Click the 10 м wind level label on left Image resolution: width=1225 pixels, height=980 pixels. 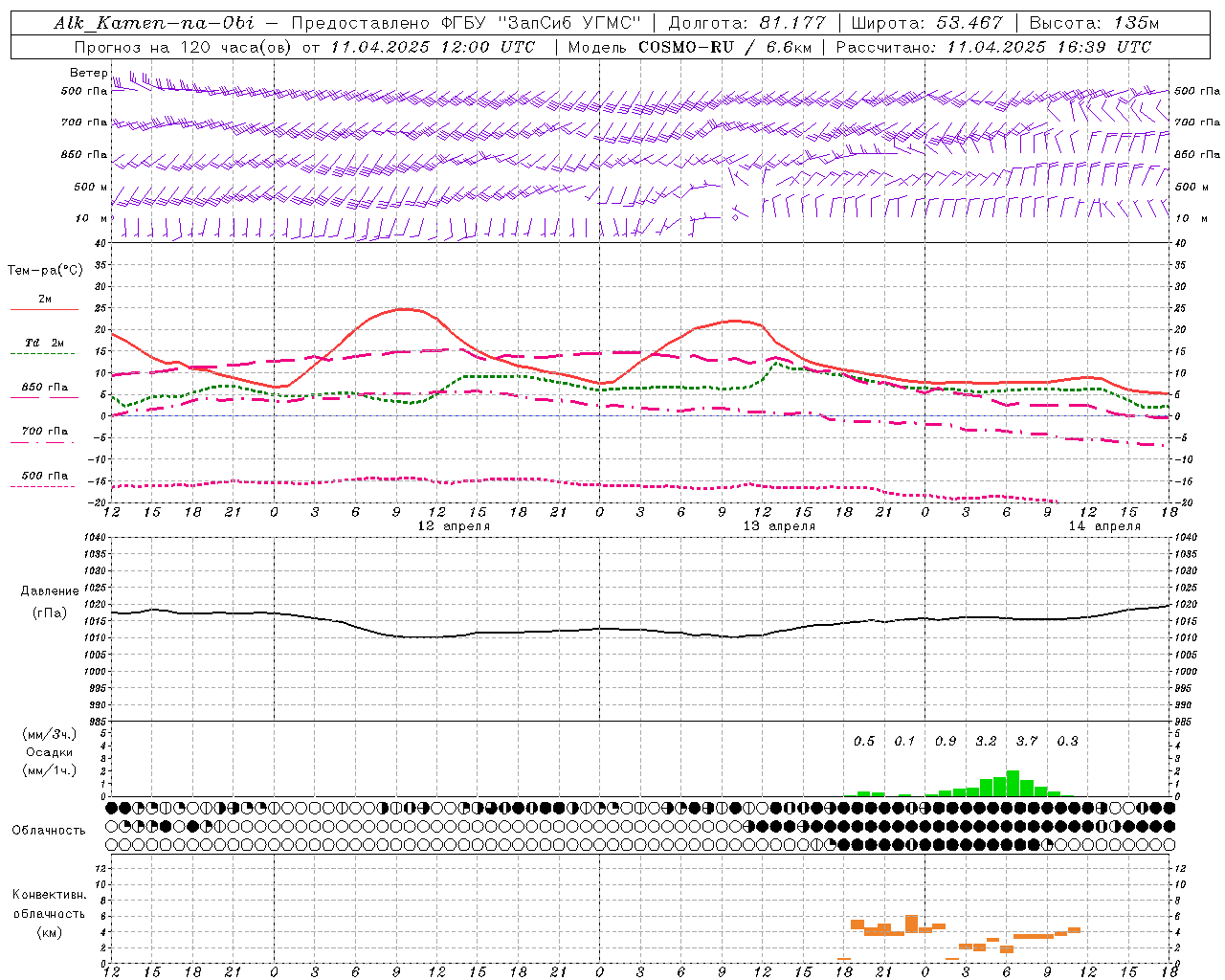point(91,218)
